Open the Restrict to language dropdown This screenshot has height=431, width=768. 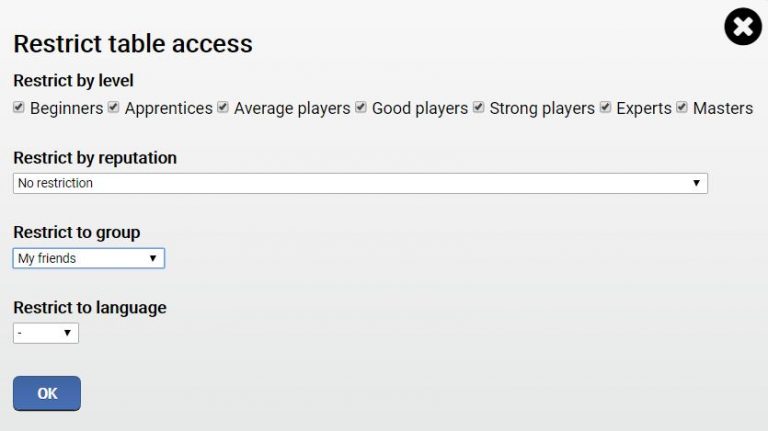(x=46, y=333)
